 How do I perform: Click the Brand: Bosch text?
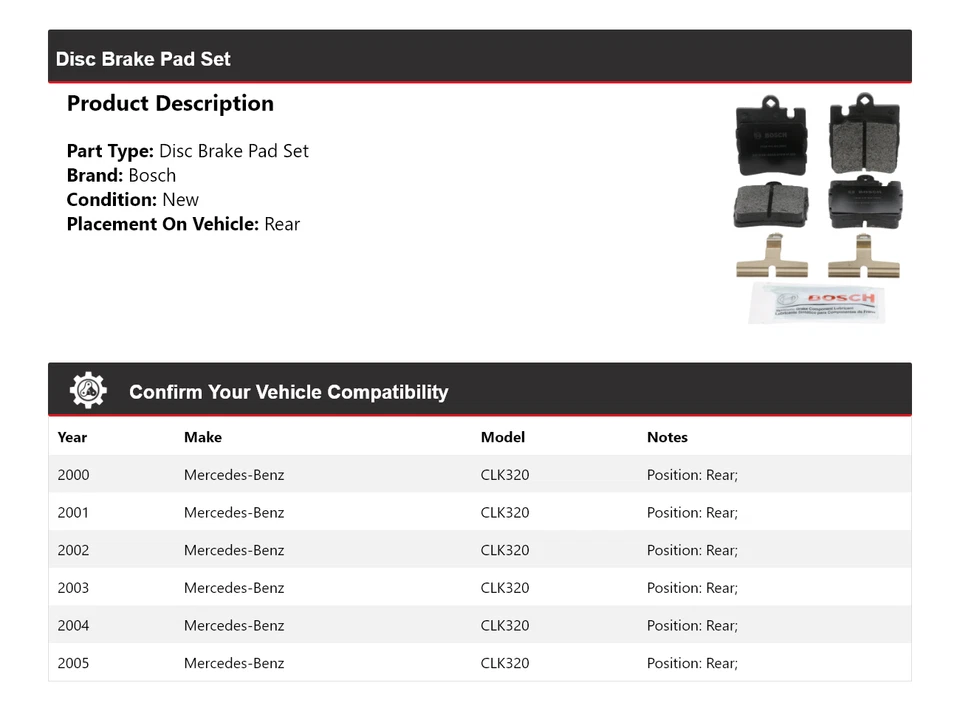point(121,175)
